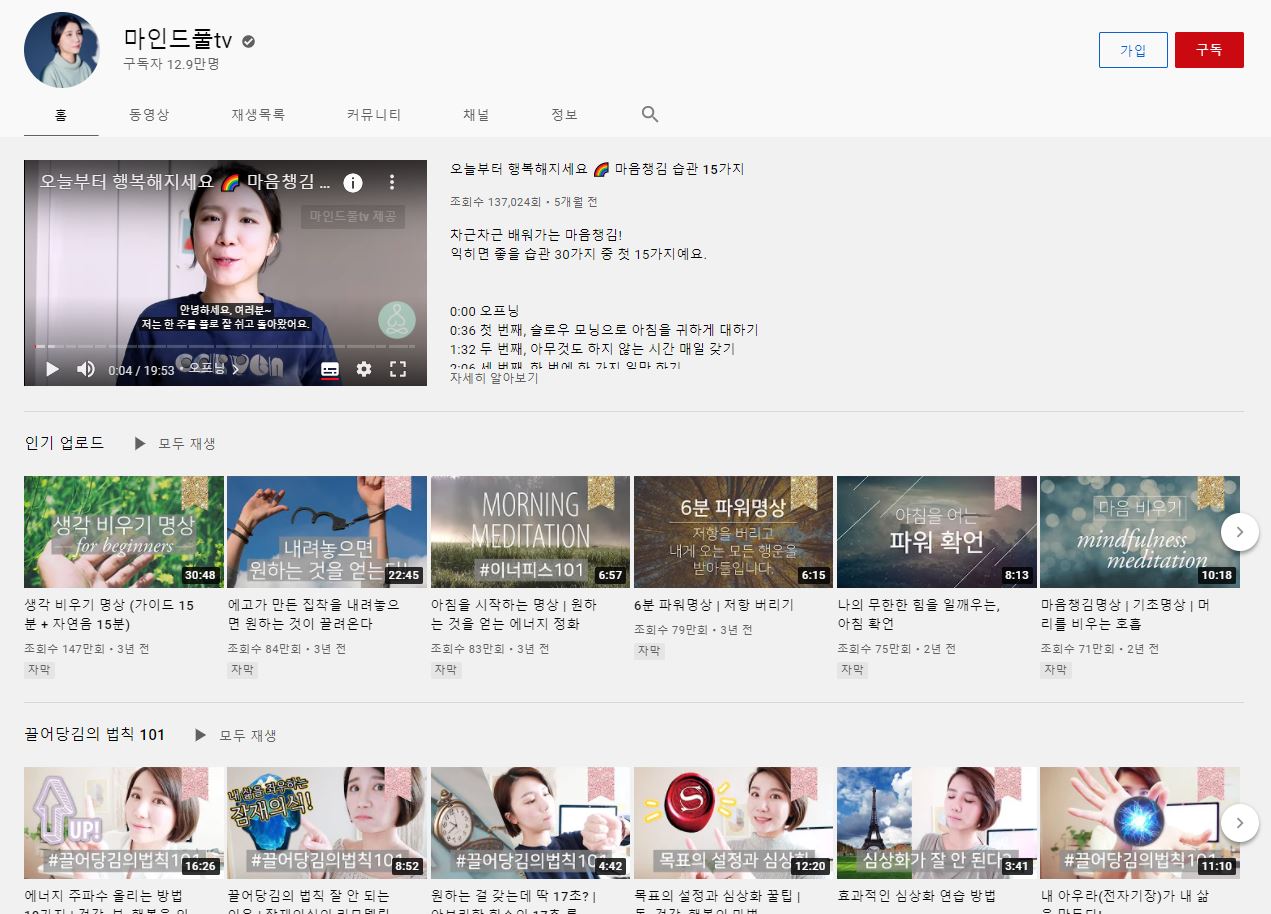Open video info (i) icon

click(353, 182)
